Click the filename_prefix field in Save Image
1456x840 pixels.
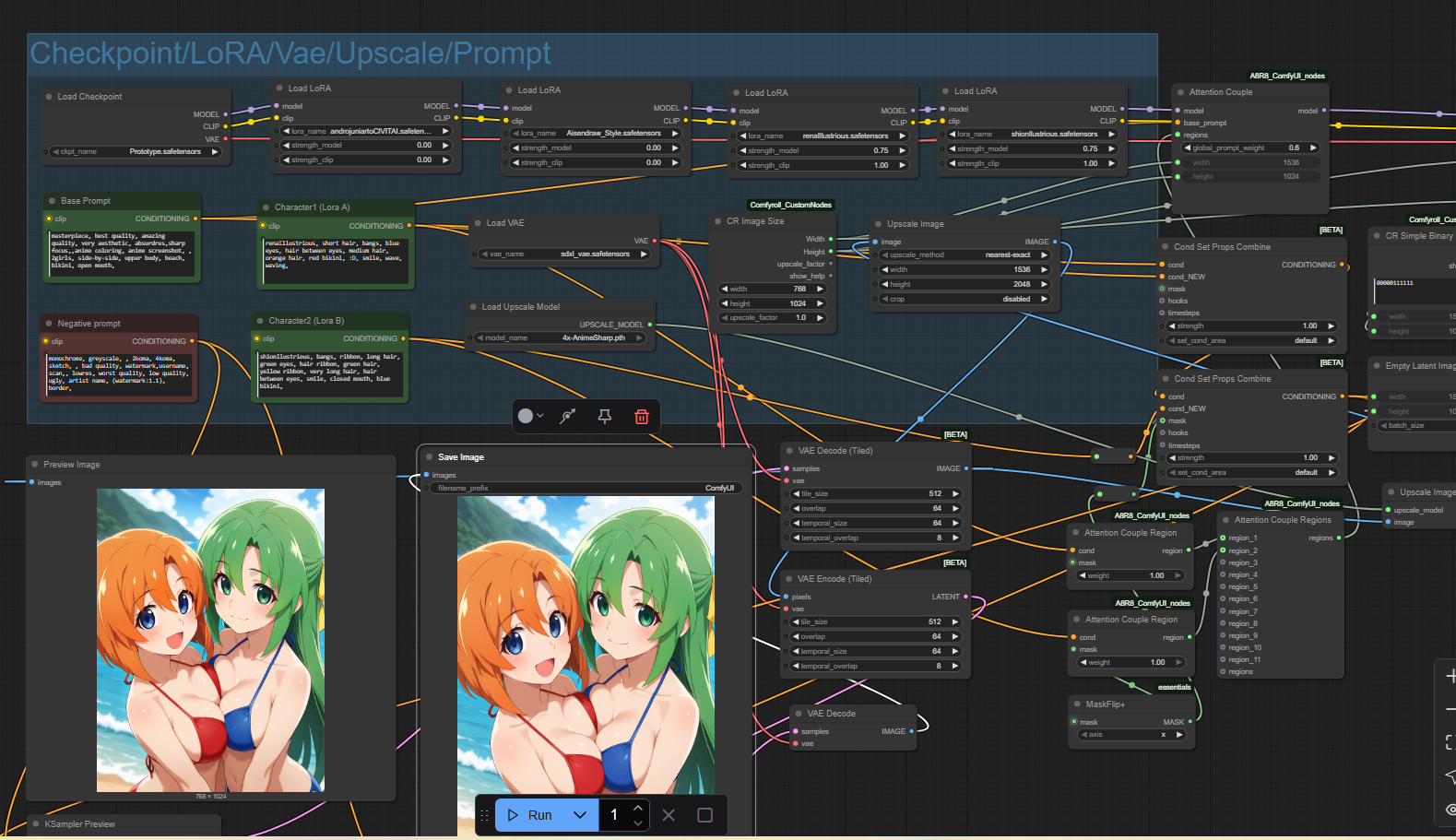[586, 489]
